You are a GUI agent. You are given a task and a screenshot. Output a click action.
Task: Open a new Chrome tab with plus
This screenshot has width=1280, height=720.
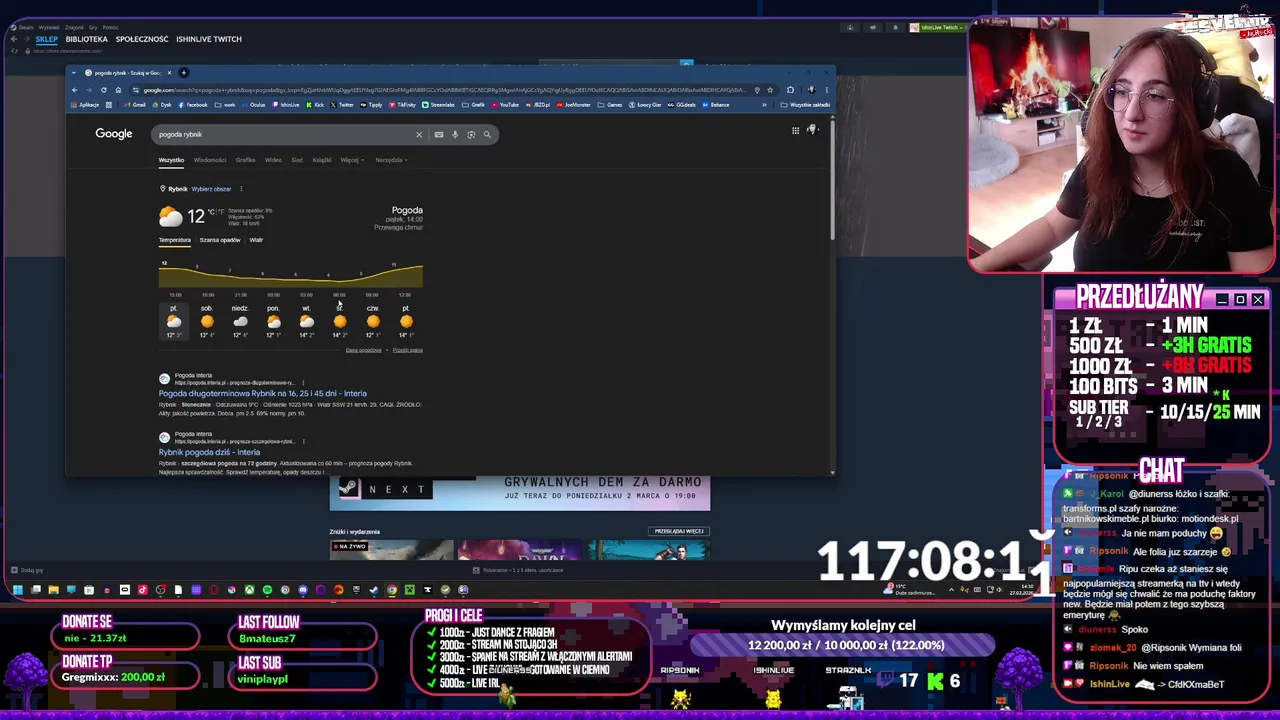183,73
